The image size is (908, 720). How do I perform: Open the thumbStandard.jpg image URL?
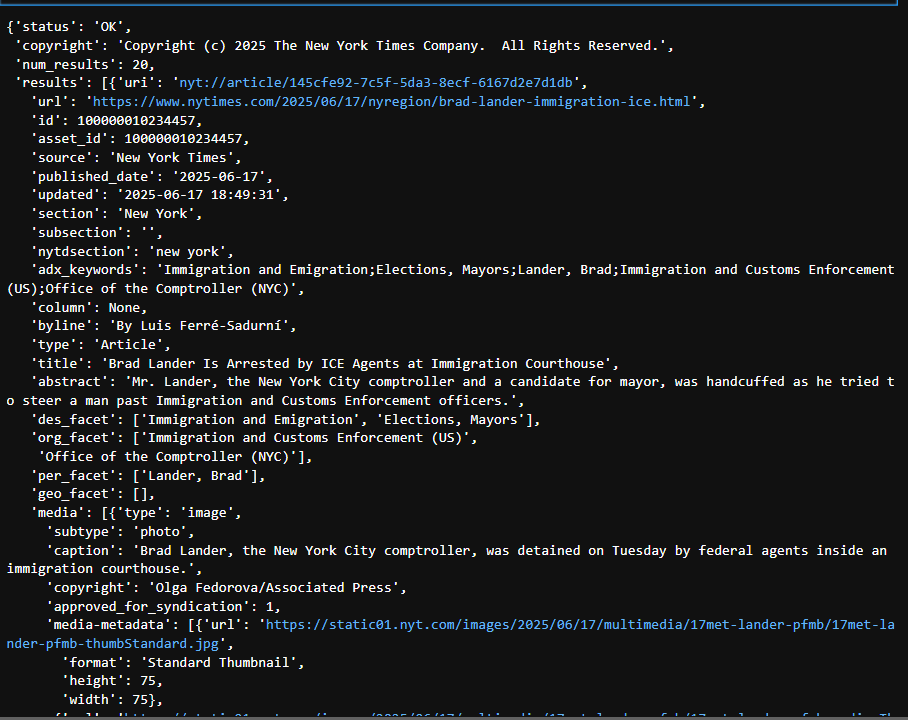pyautogui.click(x=451, y=634)
